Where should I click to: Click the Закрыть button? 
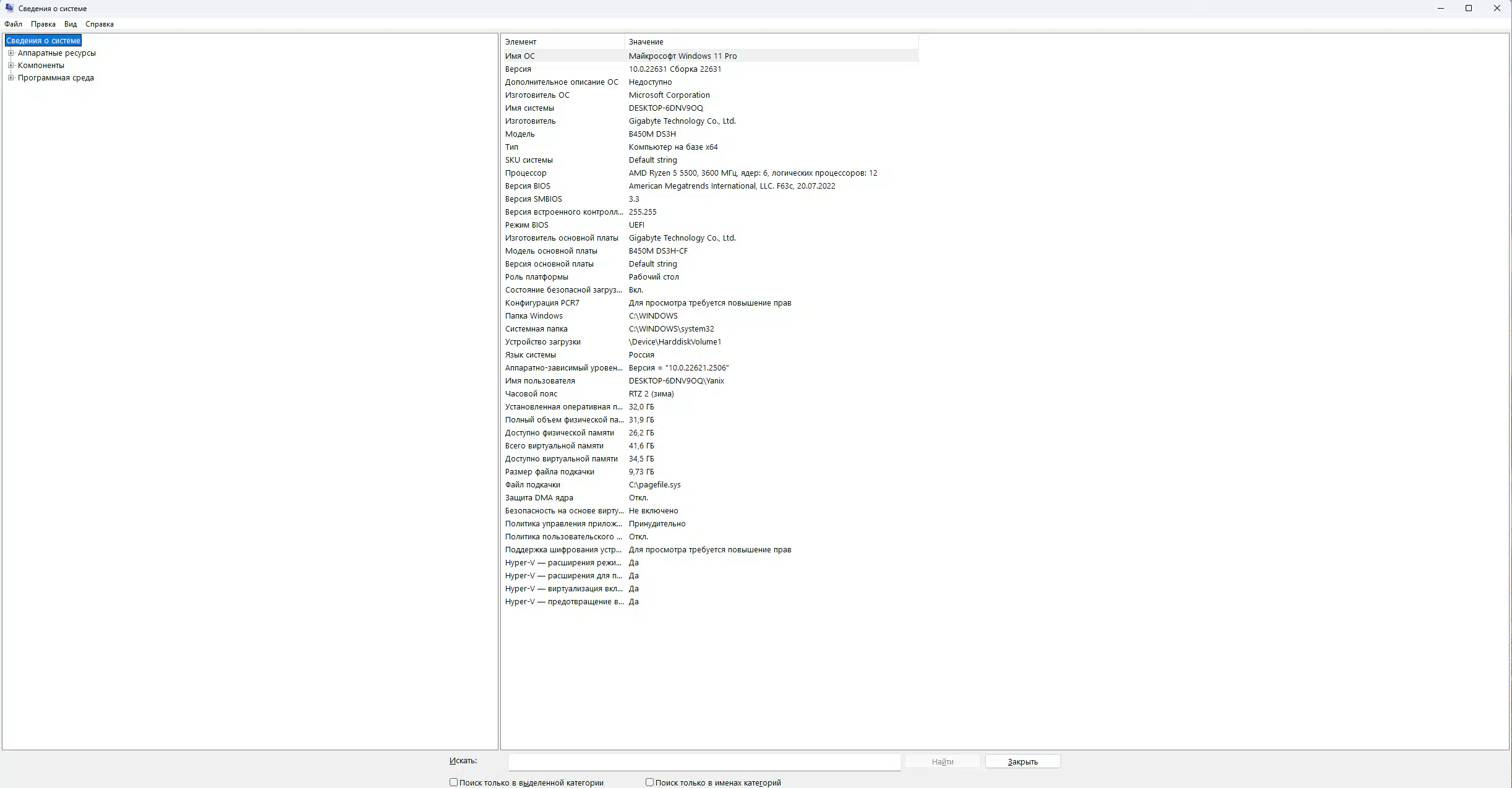click(1023, 761)
